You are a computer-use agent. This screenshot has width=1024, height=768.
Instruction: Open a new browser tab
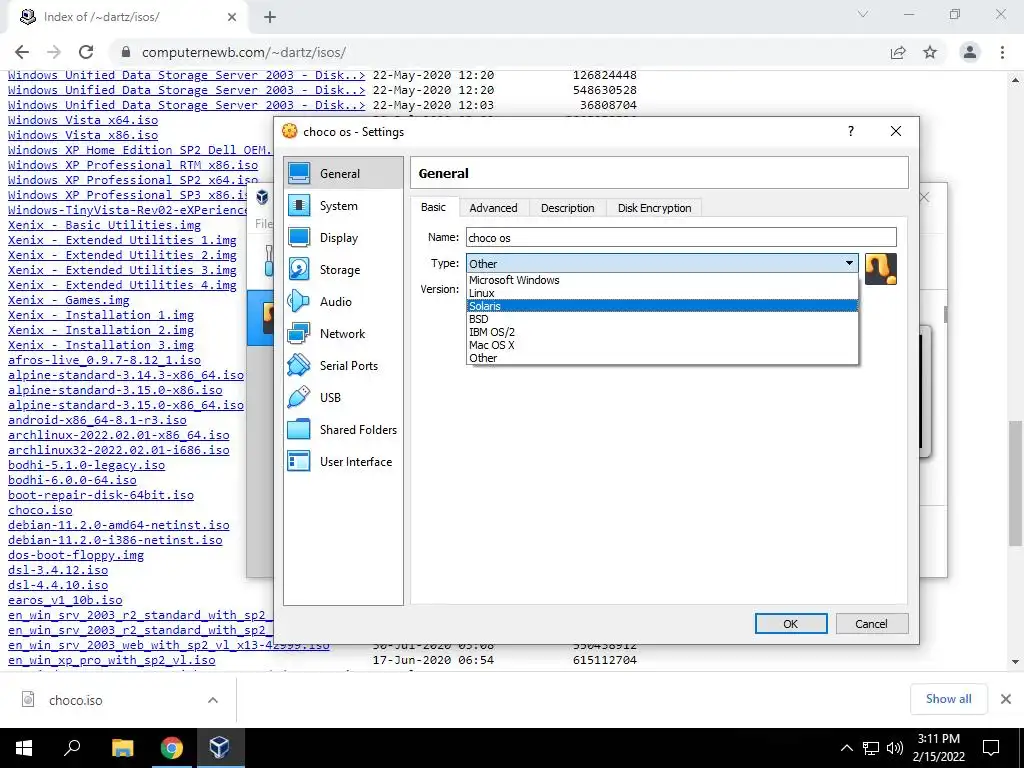pos(270,18)
